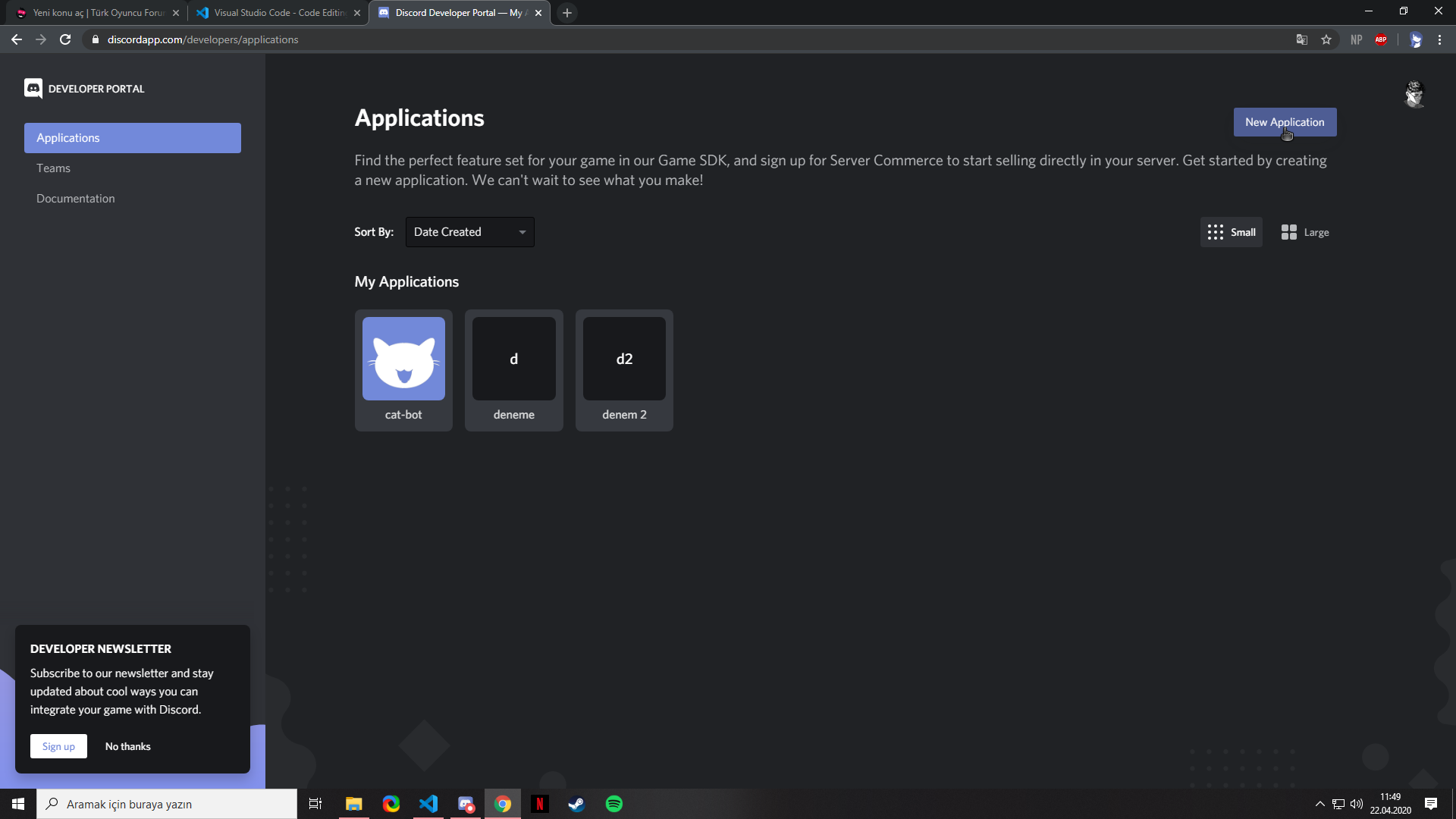Open the Windows Start menu
1456x819 pixels.
[x=18, y=804]
